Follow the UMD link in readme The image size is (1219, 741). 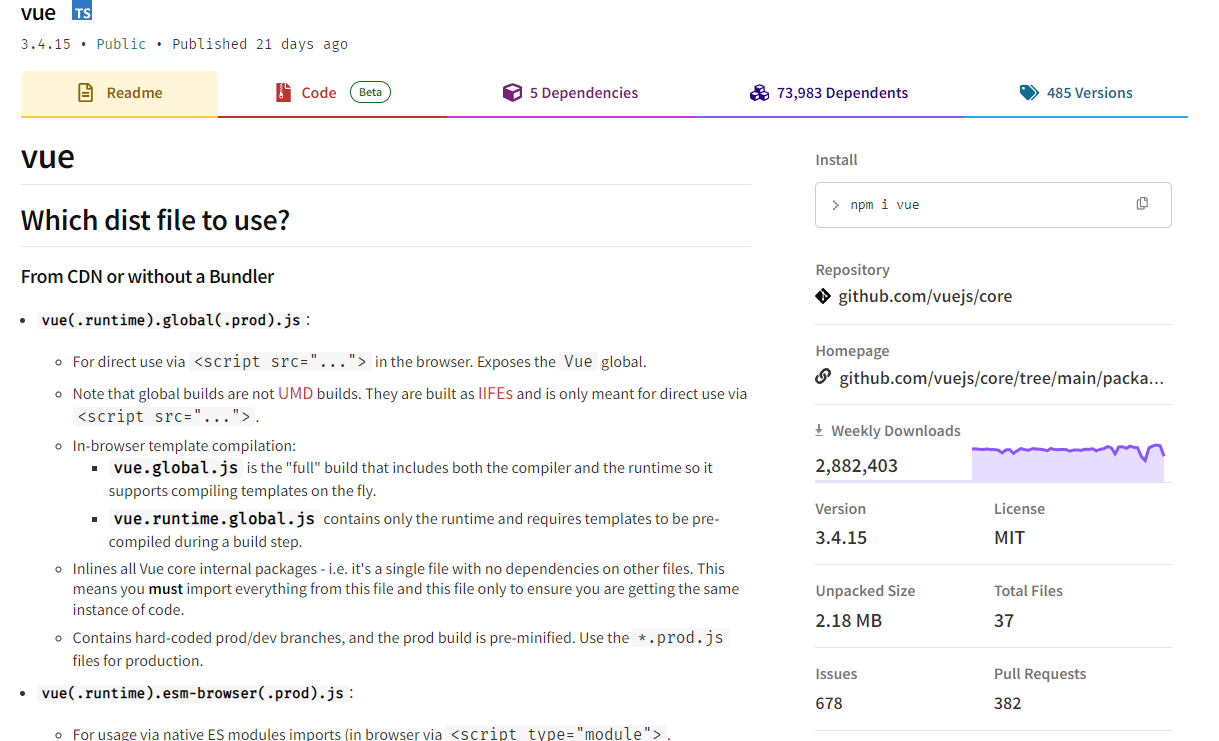[295, 394]
